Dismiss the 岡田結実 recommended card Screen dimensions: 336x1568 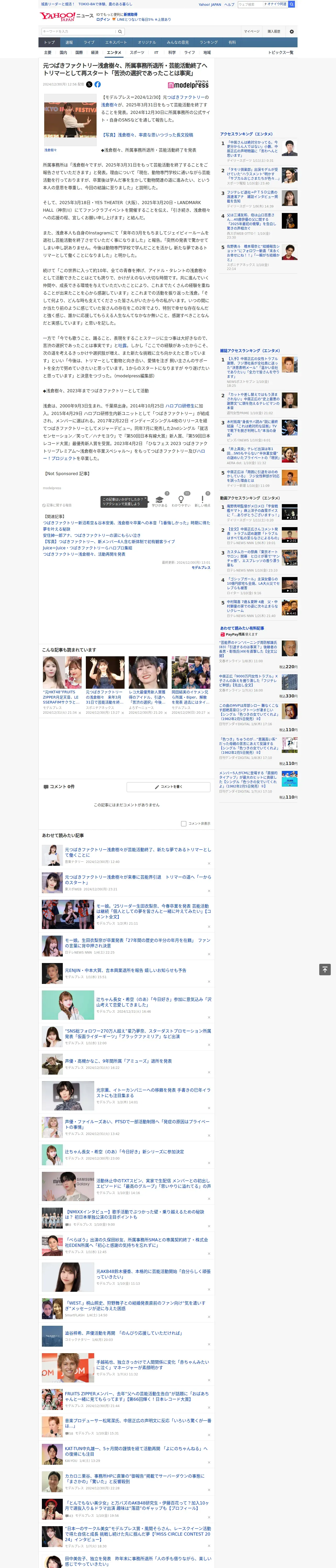[208, 713]
